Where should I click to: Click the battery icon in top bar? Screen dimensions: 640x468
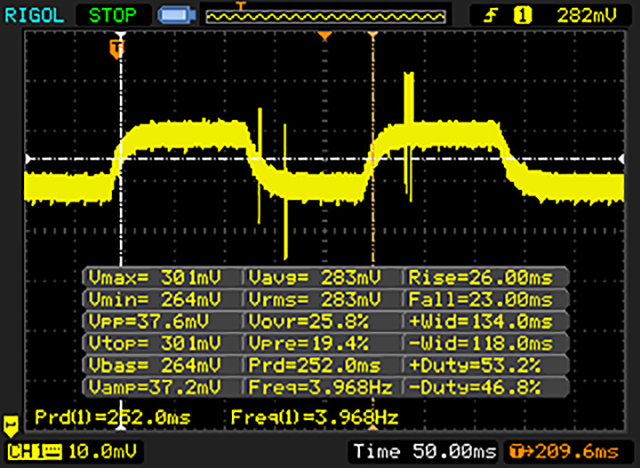pyautogui.click(x=177, y=16)
